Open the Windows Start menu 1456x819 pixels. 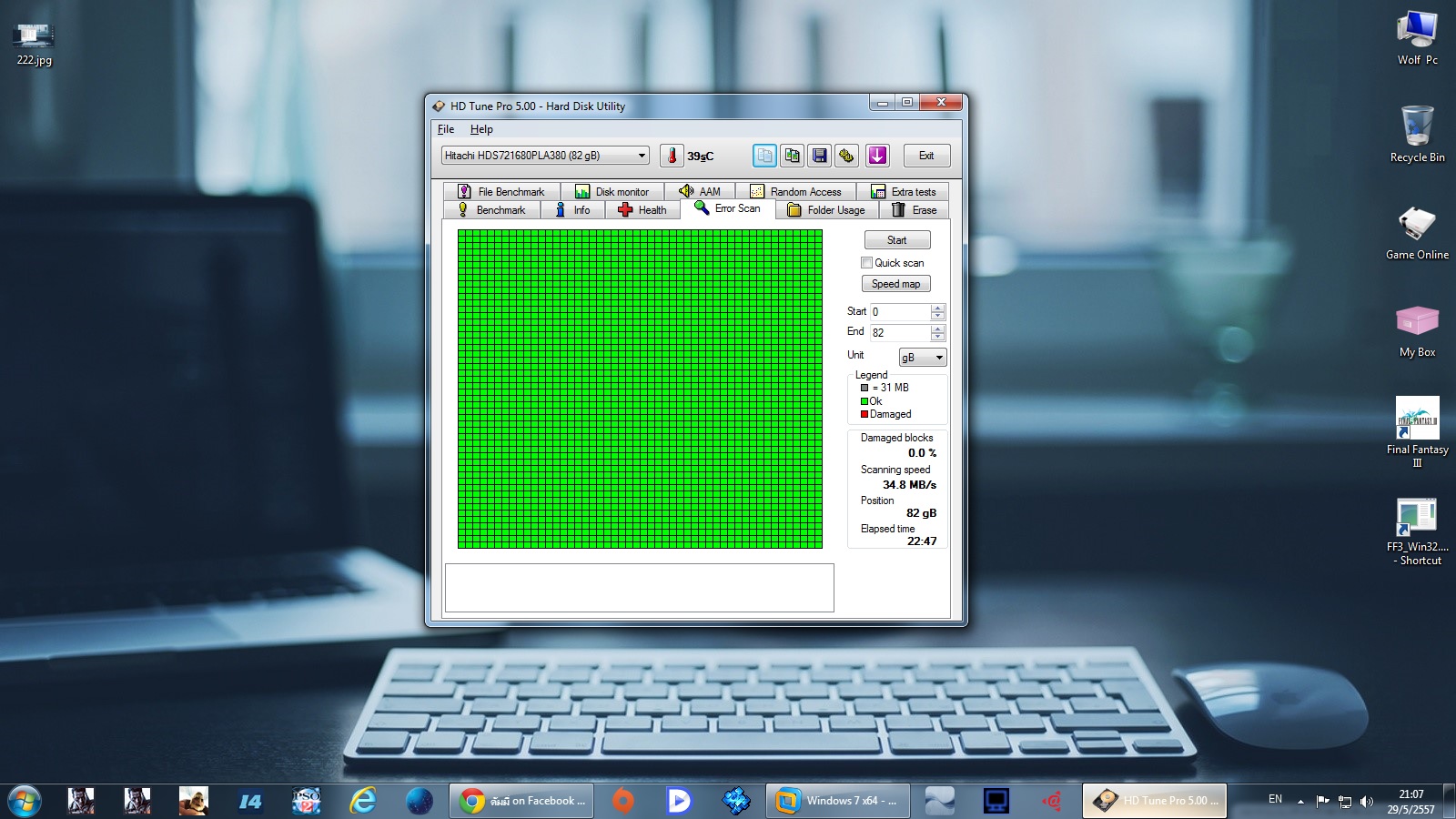coord(25,801)
